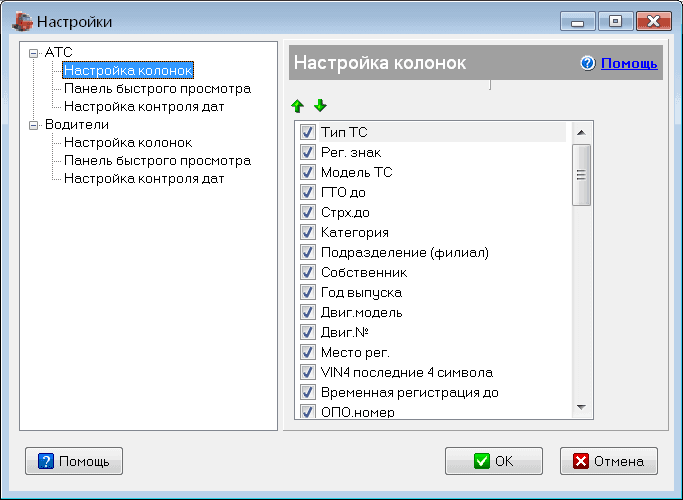Collapse the Водители tree node
This screenshot has width=683, height=500.
[x=35, y=125]
